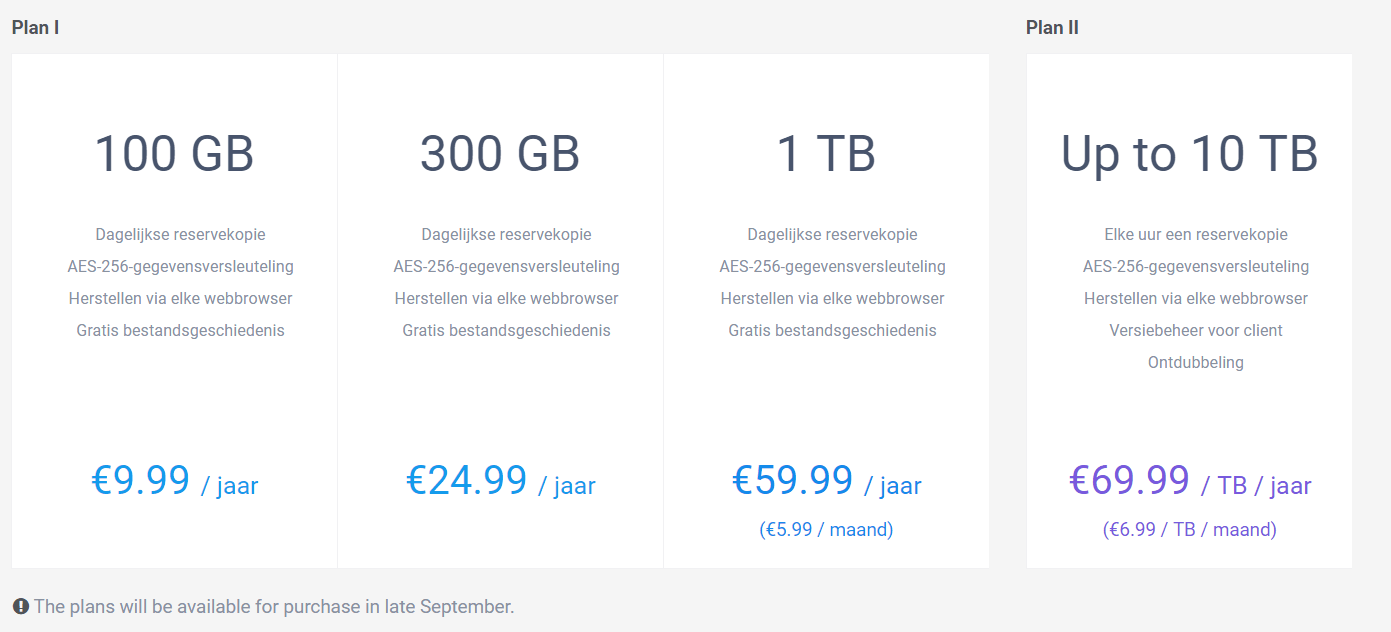1391x632 pixels.
Task: Choose the Up to 10 TB plan
Action: point(1189,154)
